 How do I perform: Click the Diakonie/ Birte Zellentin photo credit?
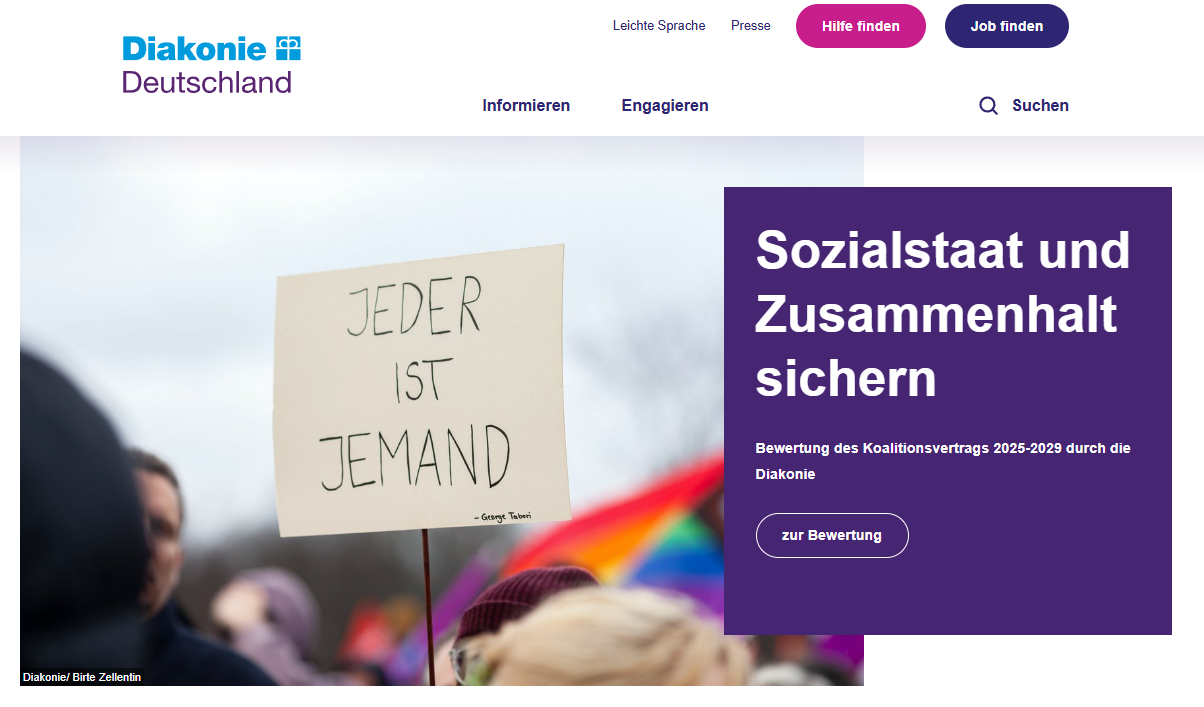click(x=82, y=677)
